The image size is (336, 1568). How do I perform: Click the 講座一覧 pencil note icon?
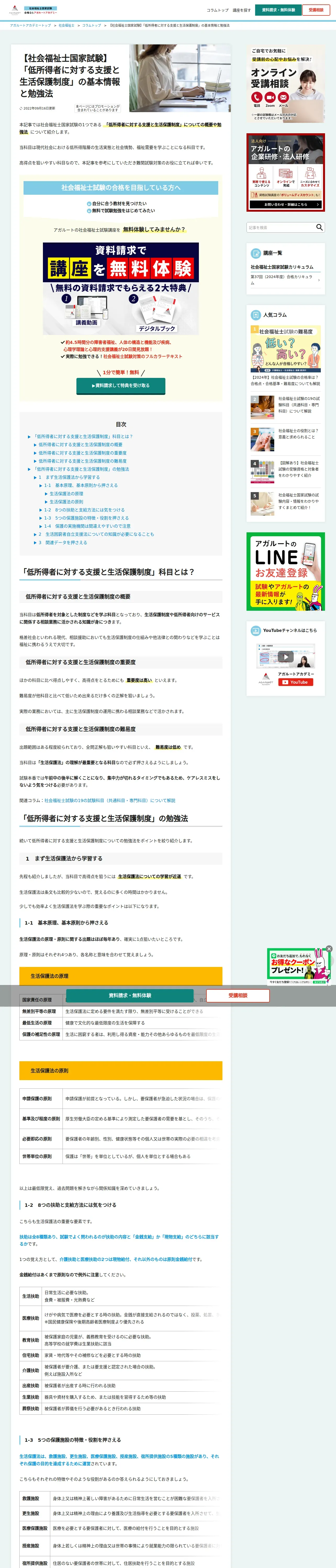coord(256,253)
